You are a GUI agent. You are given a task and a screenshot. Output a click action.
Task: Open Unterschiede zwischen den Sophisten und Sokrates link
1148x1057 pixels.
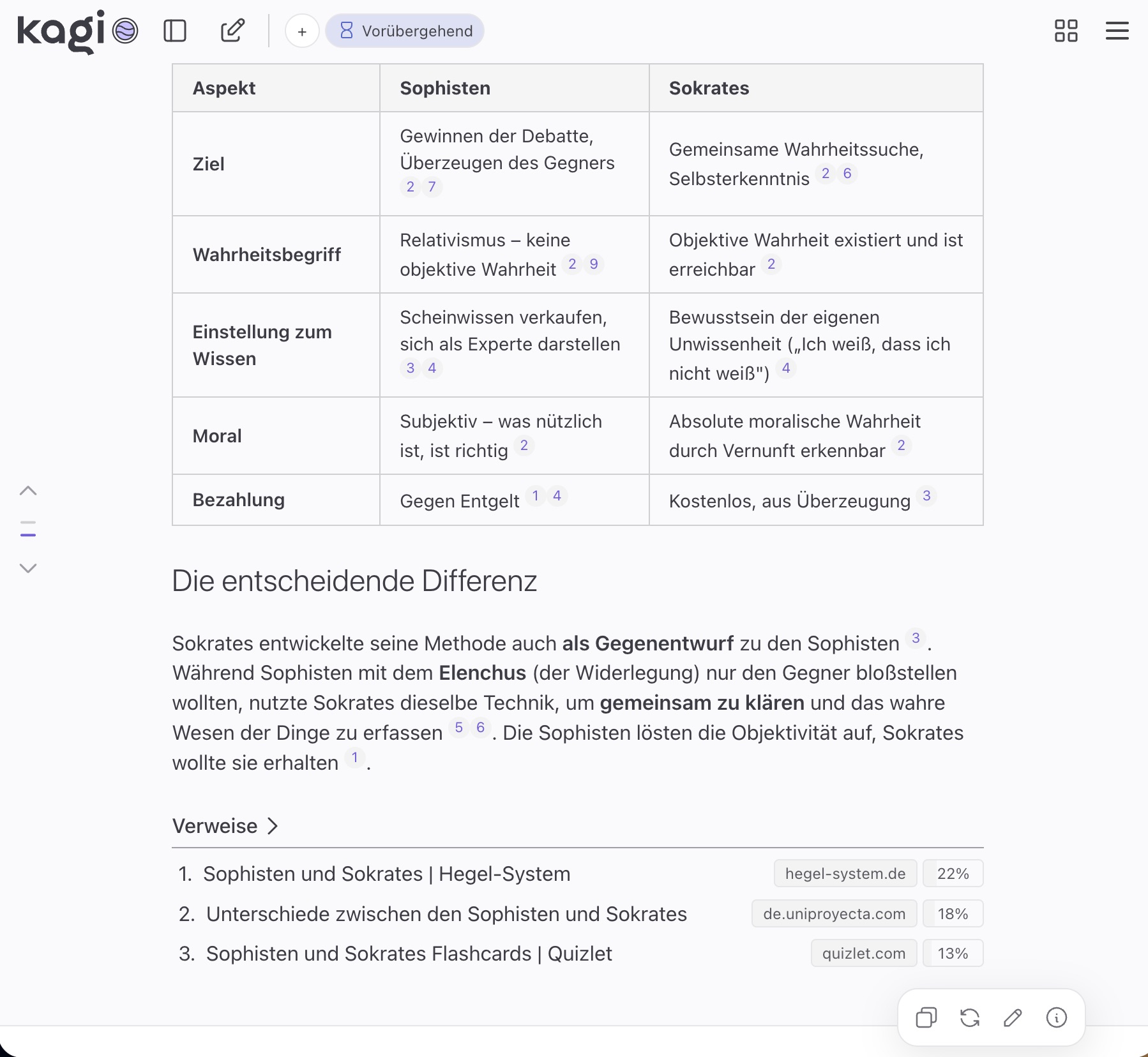point(446,914)
